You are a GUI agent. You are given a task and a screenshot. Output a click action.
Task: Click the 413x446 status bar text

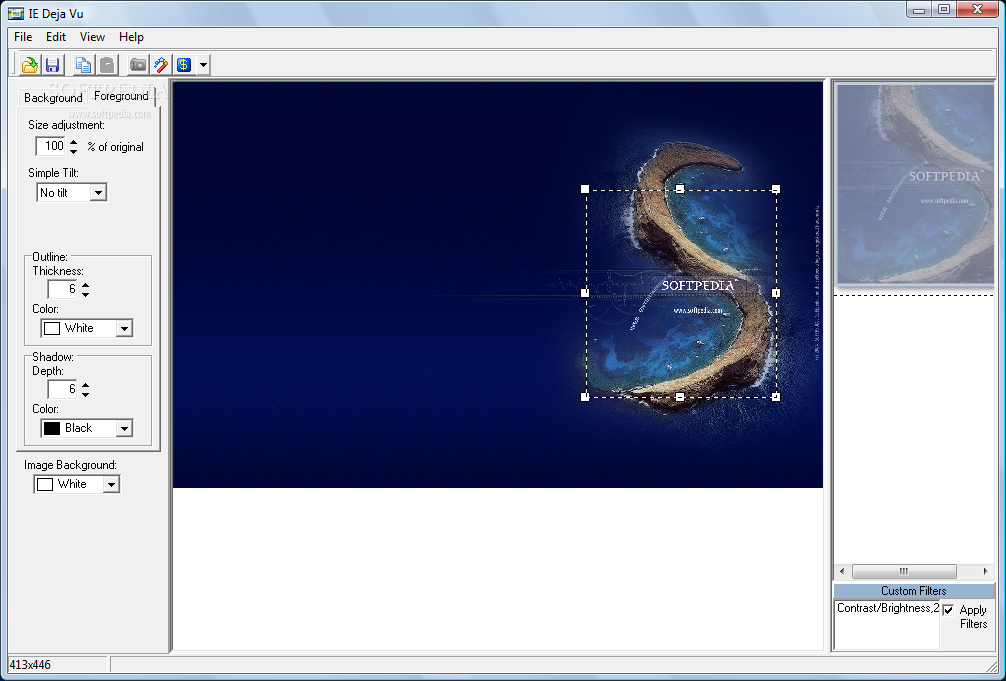point(30,665)
